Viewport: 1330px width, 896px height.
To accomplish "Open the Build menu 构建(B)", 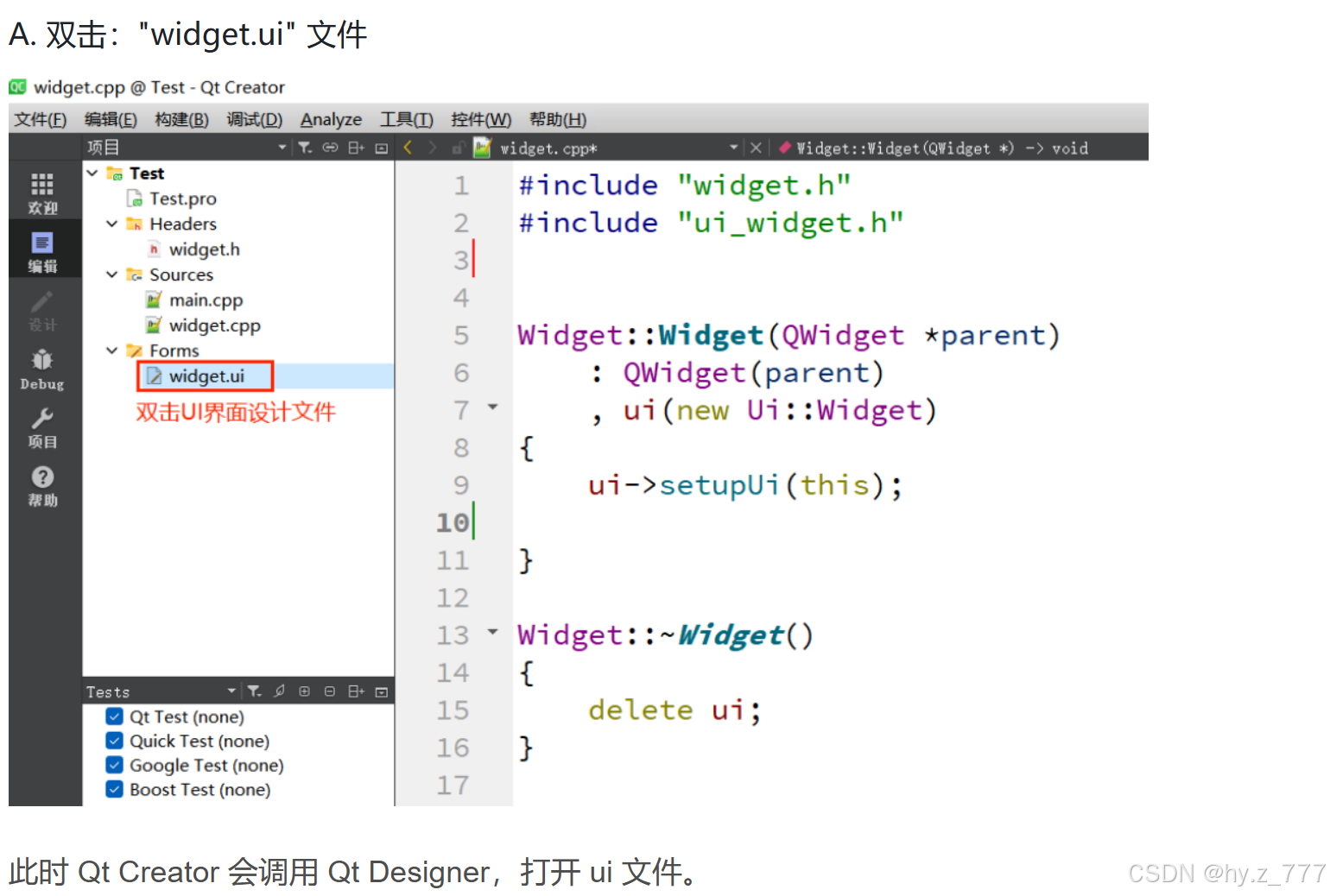I will [181, 119].
